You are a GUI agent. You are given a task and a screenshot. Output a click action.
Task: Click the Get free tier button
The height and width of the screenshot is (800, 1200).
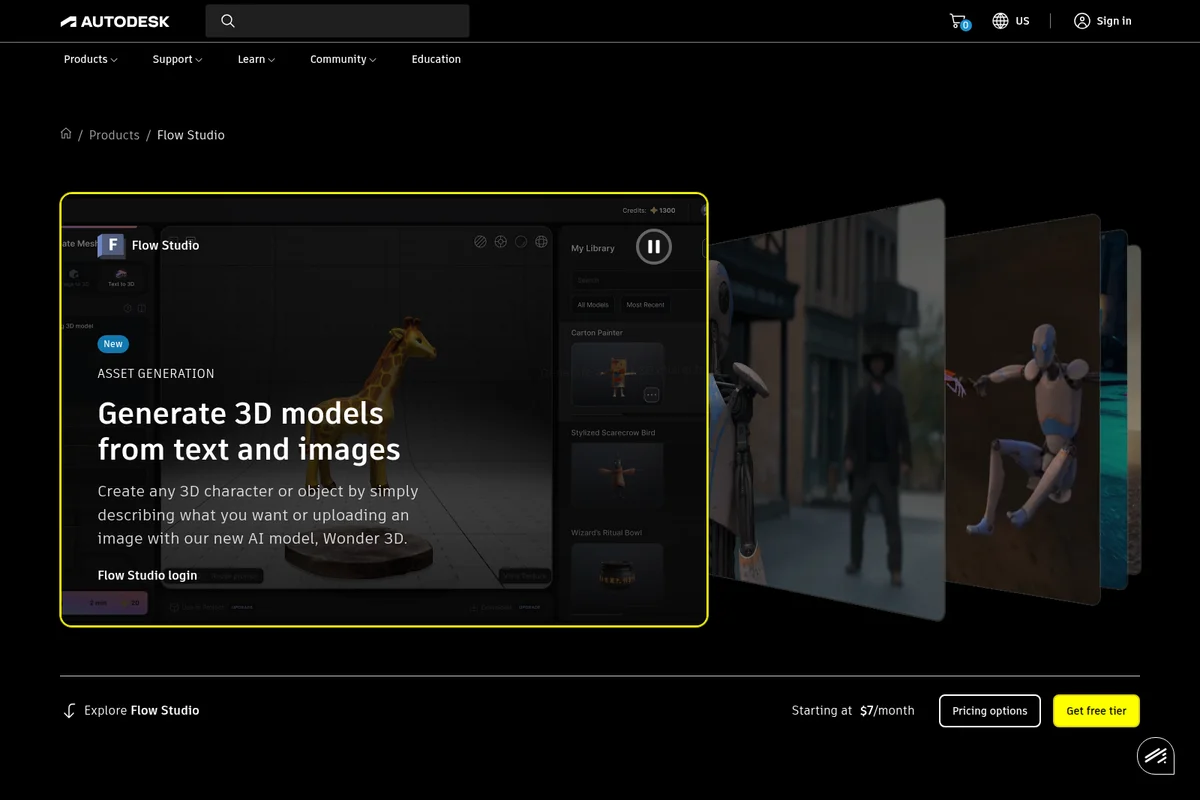[x=1096, y=710]
